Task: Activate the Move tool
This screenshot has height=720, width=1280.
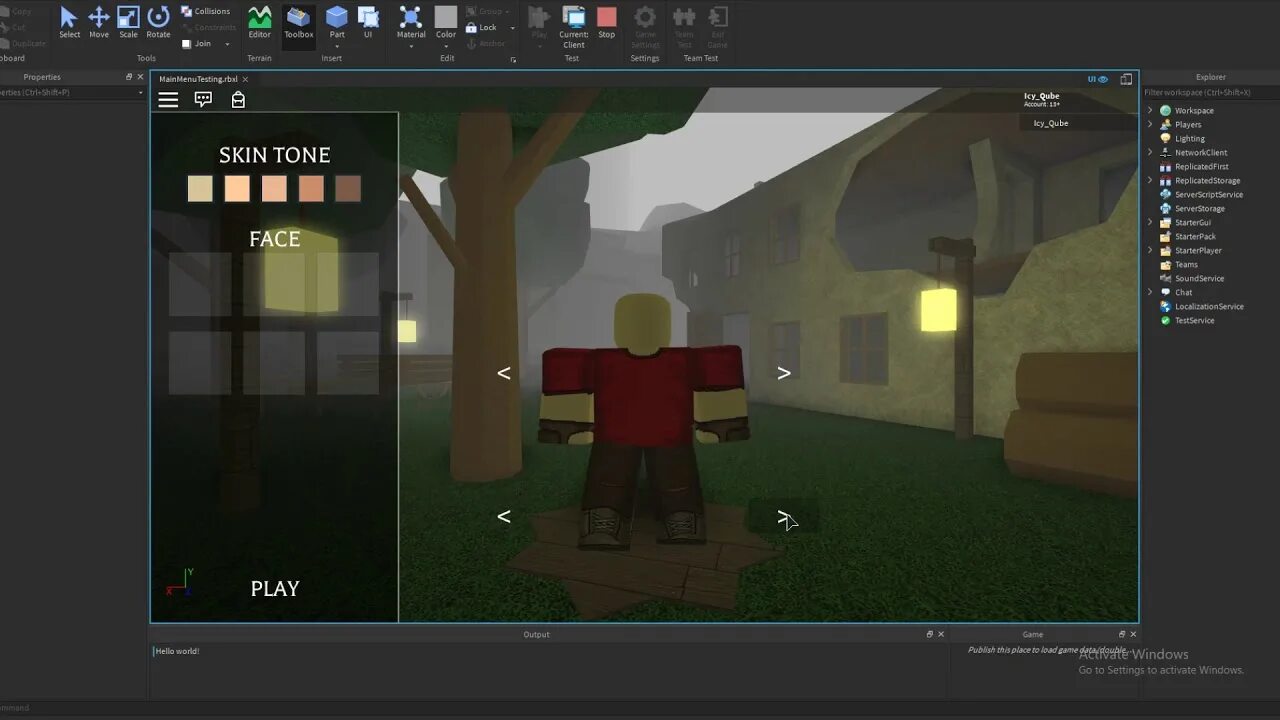Action: point(99,22)
